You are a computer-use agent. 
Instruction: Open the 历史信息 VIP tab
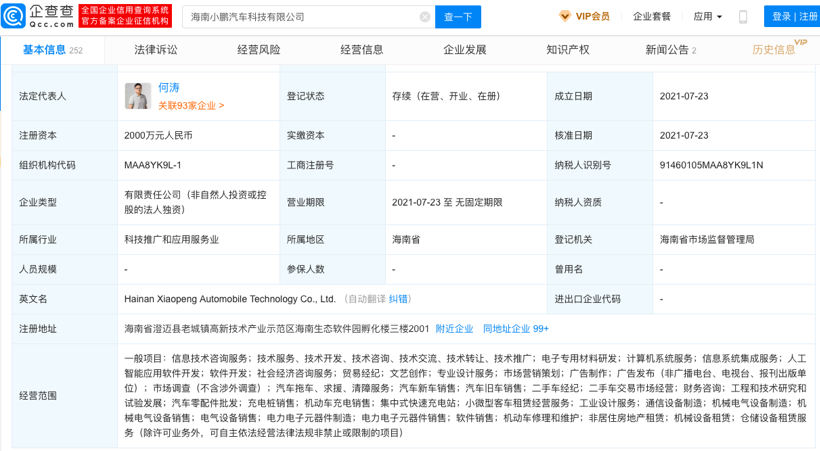point(779,48)
